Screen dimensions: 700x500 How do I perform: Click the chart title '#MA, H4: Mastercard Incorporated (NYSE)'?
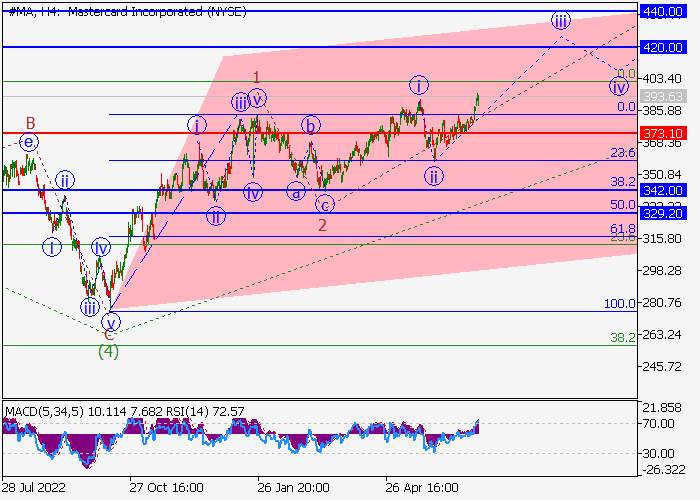(127, 12)
